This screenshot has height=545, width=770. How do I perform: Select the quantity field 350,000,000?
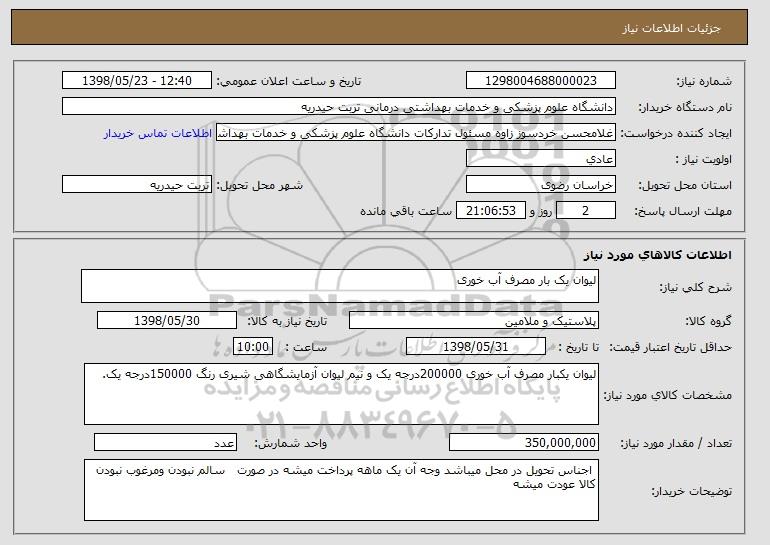(x=524, y=442)
